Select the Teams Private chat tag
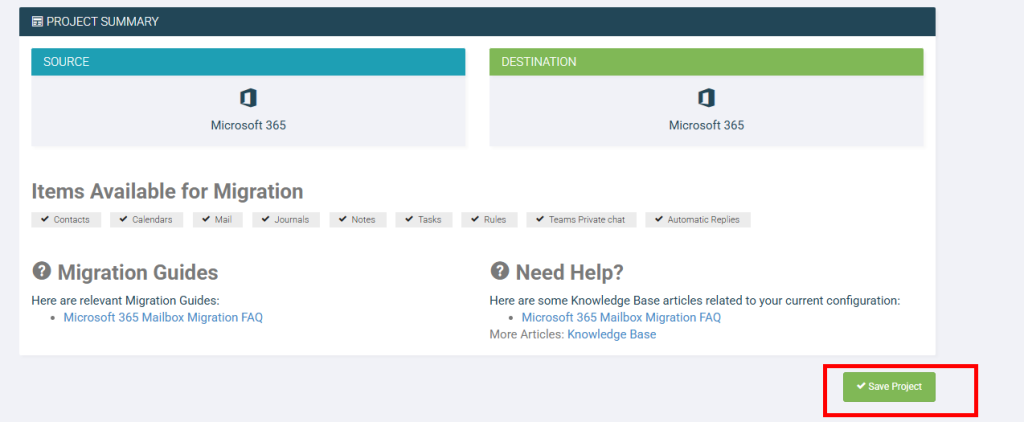This screenshot has height=422, width=1024. pos(581,219)
